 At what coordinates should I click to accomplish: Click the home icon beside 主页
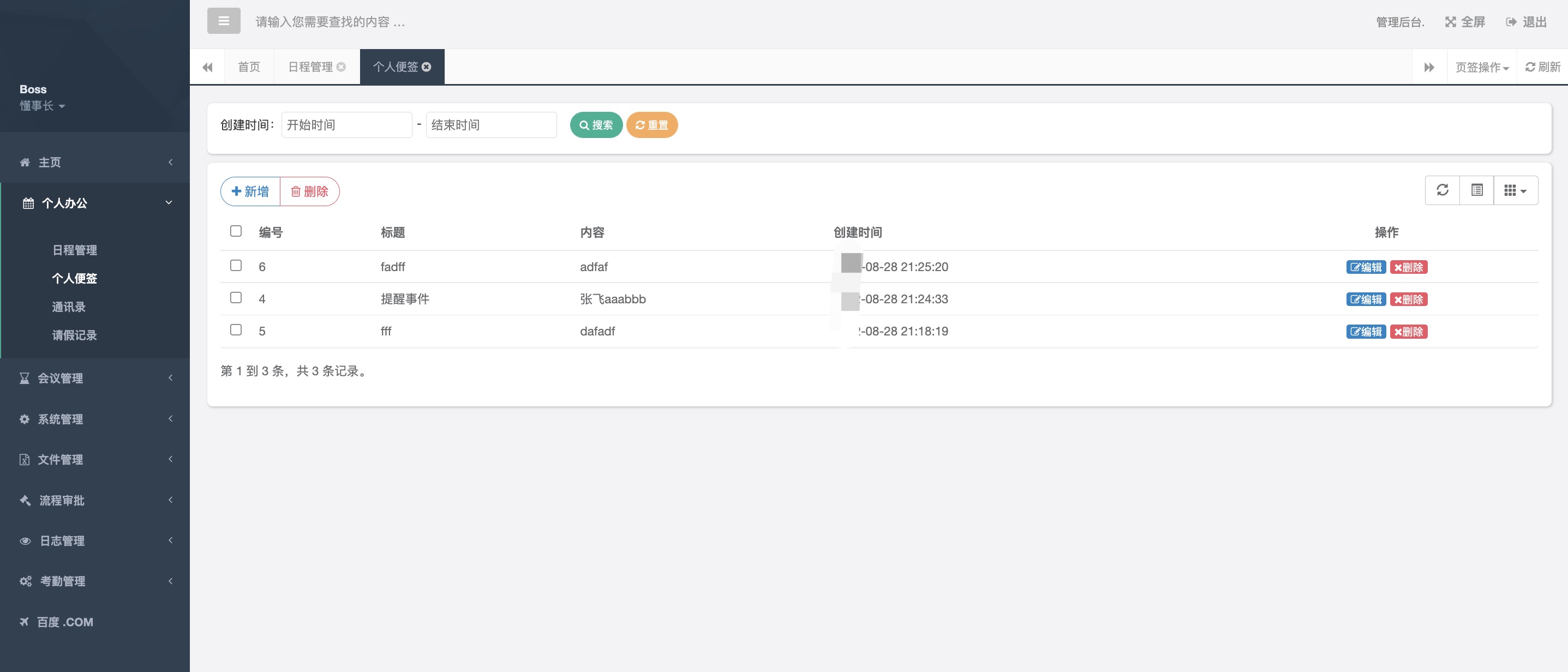point(25,162)
